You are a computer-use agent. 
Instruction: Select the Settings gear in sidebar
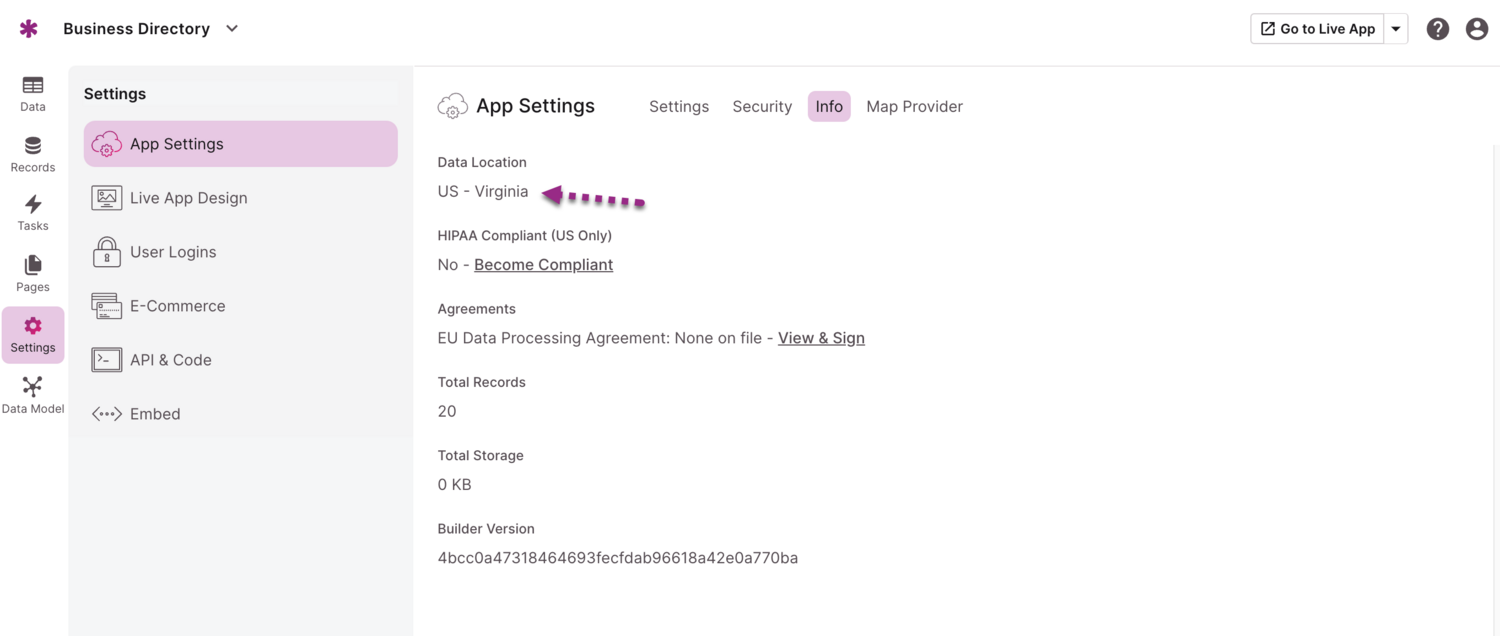tap(33, 335)
